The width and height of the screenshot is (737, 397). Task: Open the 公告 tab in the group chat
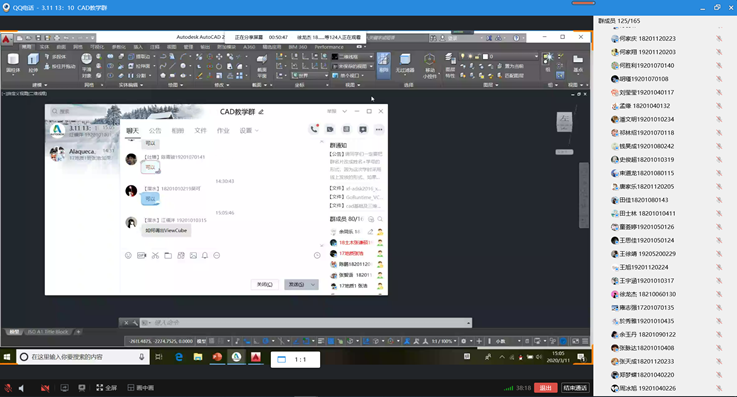pos(155,131)
